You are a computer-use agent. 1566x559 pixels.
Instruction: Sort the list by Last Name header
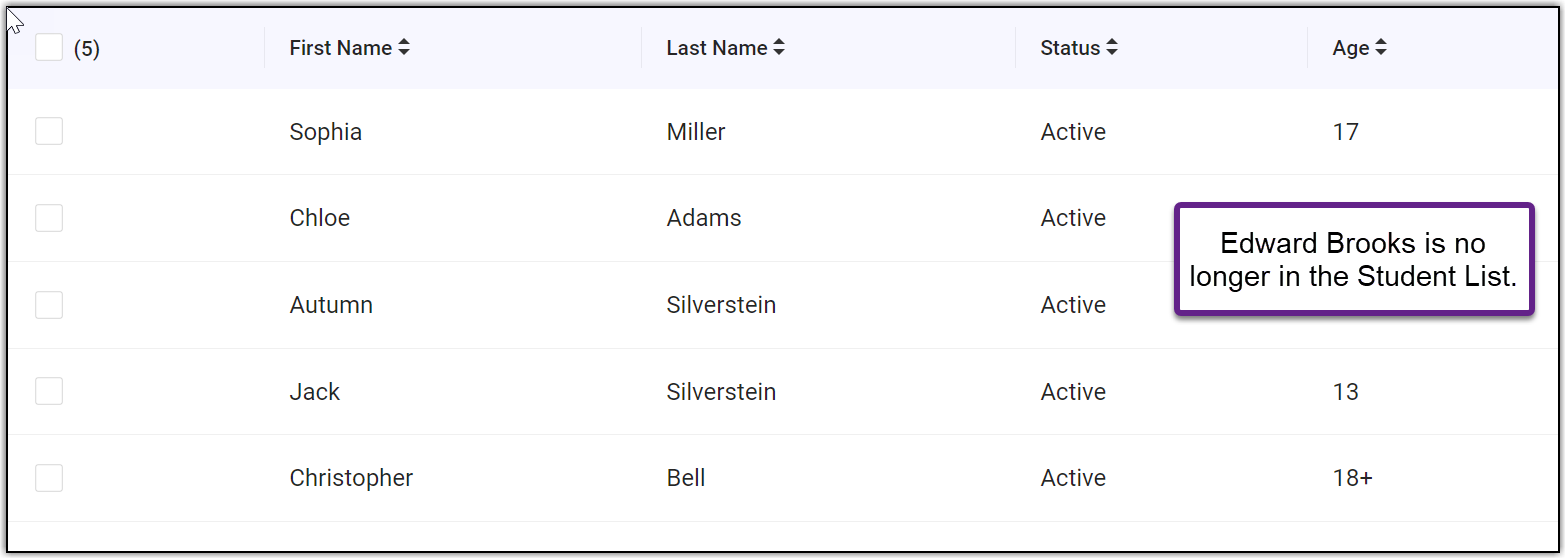716,48
